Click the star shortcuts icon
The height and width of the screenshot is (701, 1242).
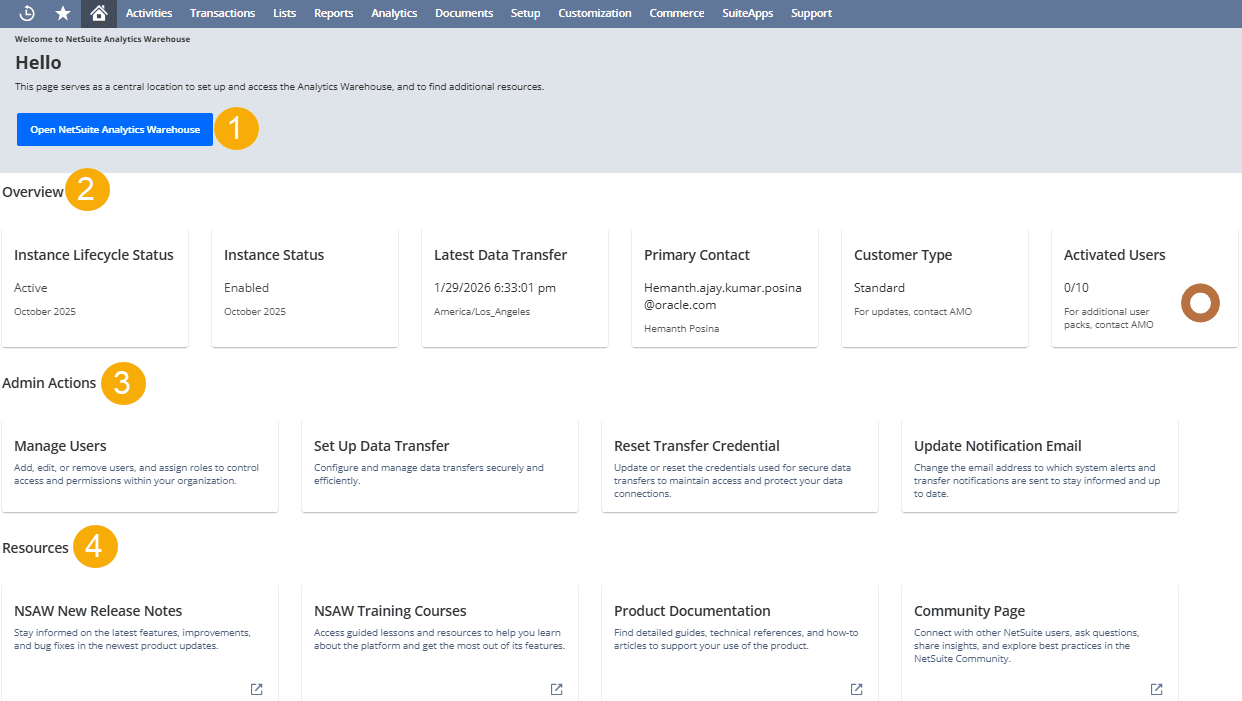pyautogui.click(x=62, y=13)
